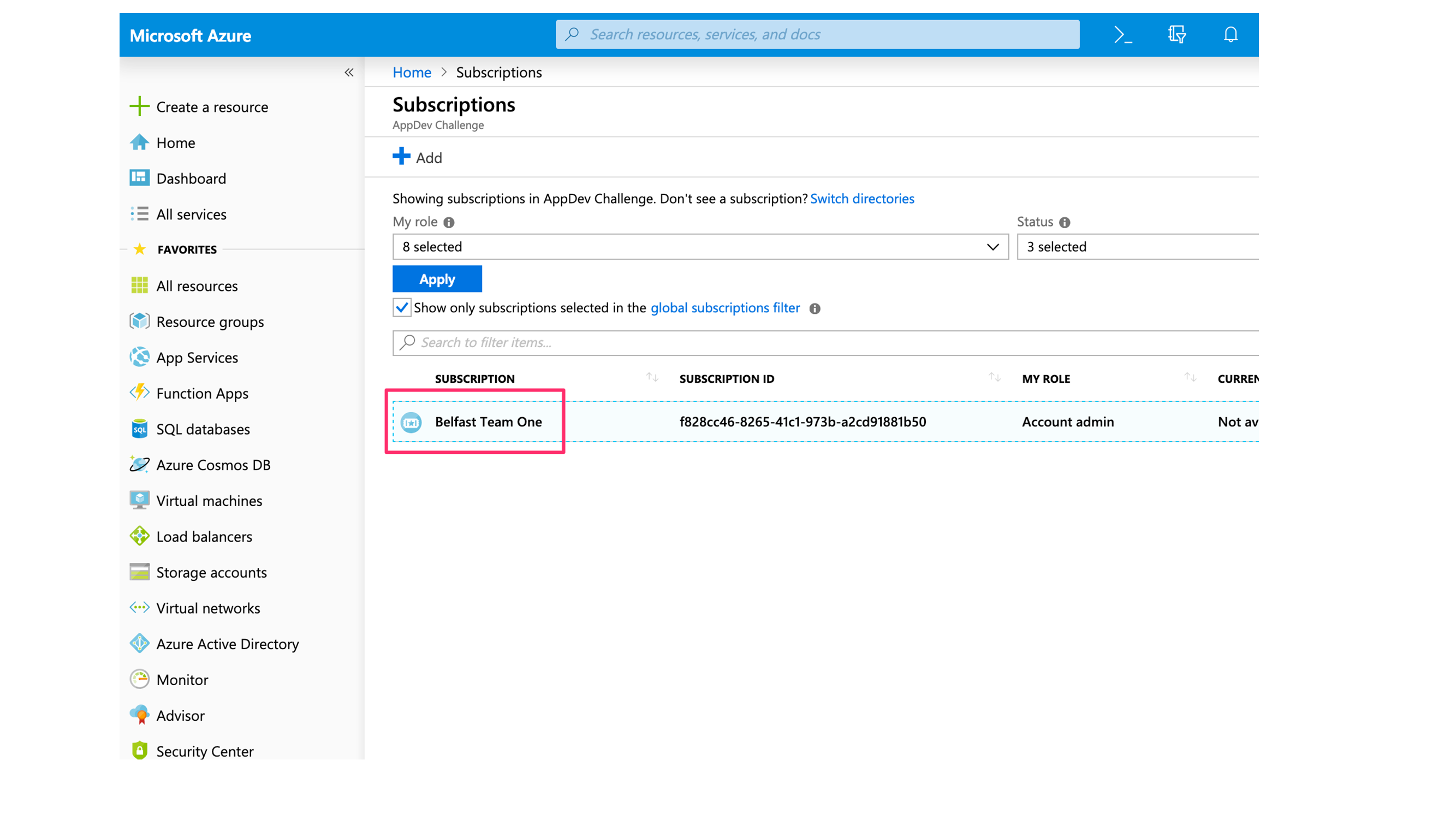The width and height of the screenshot is (1456, 819).
Task: Collapse the left sidebar with double chevron
Action: point(349,73)
